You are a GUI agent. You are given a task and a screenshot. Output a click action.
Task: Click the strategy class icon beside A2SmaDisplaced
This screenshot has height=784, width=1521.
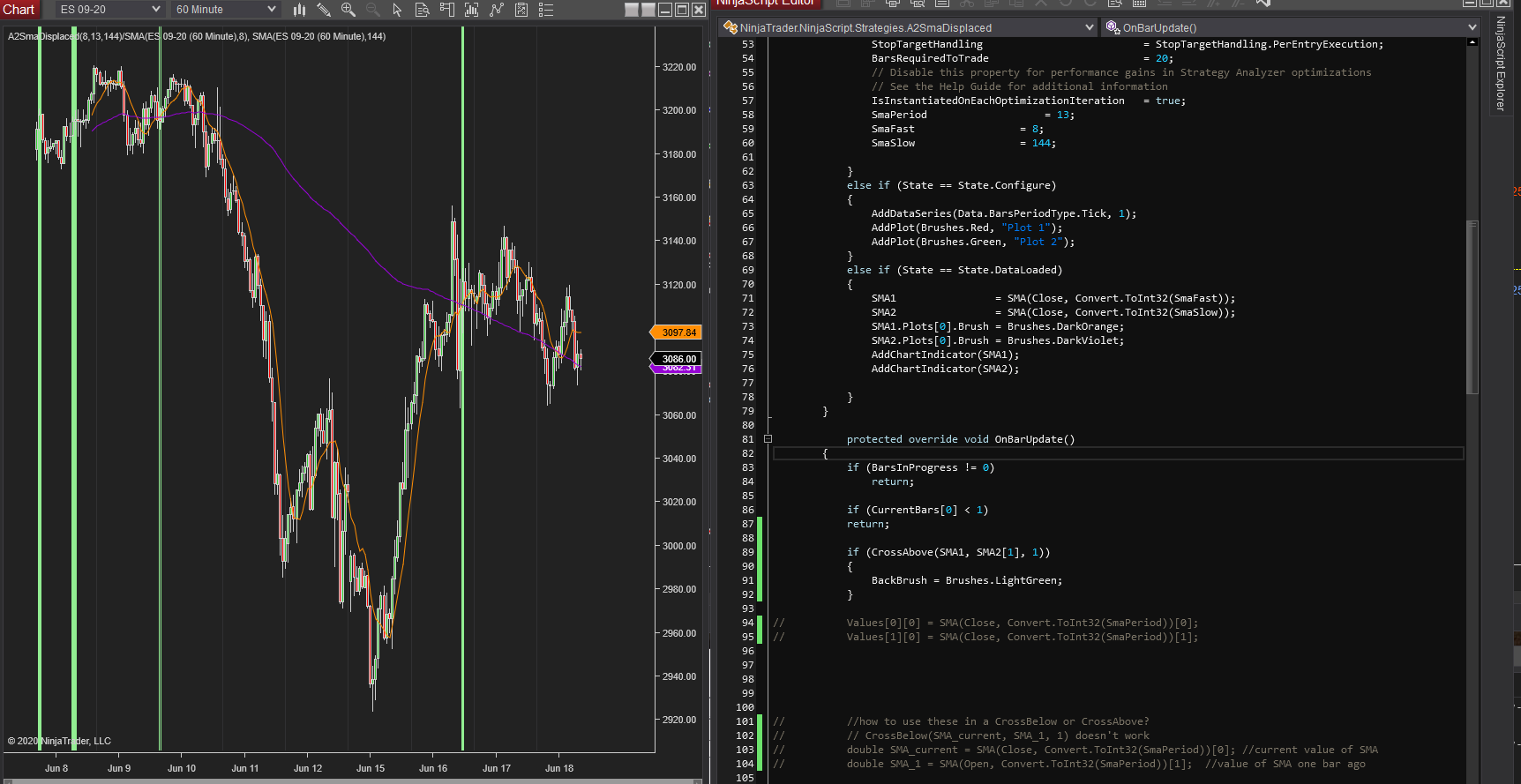(731, 27)
